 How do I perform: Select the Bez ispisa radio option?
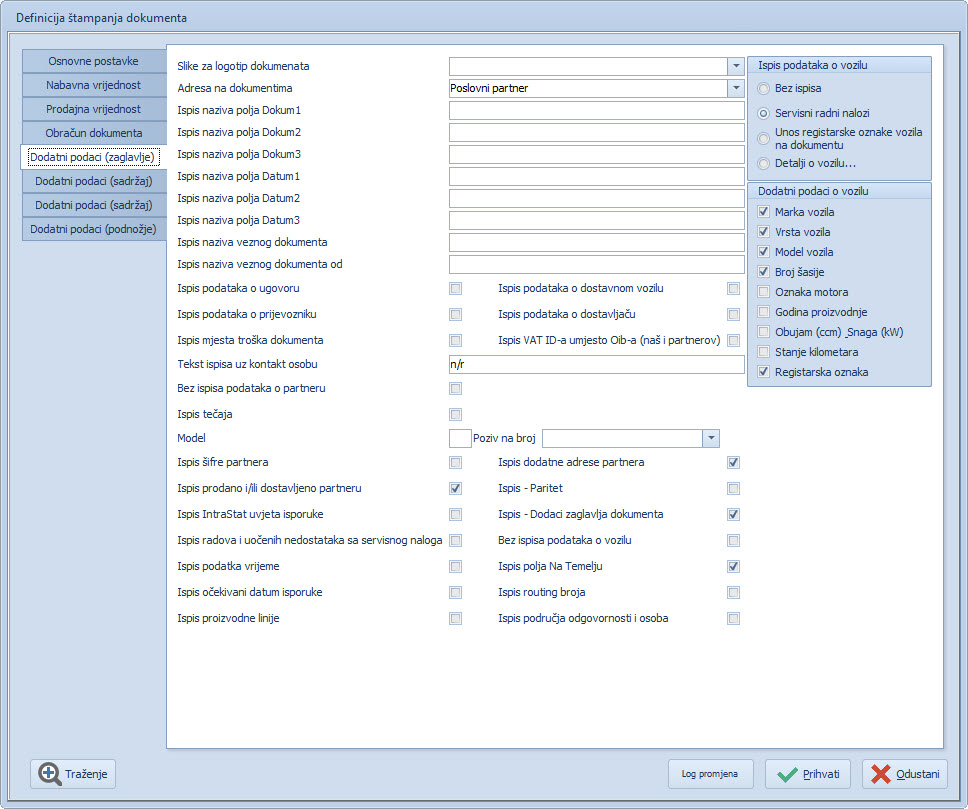click(x=765, y=89)
